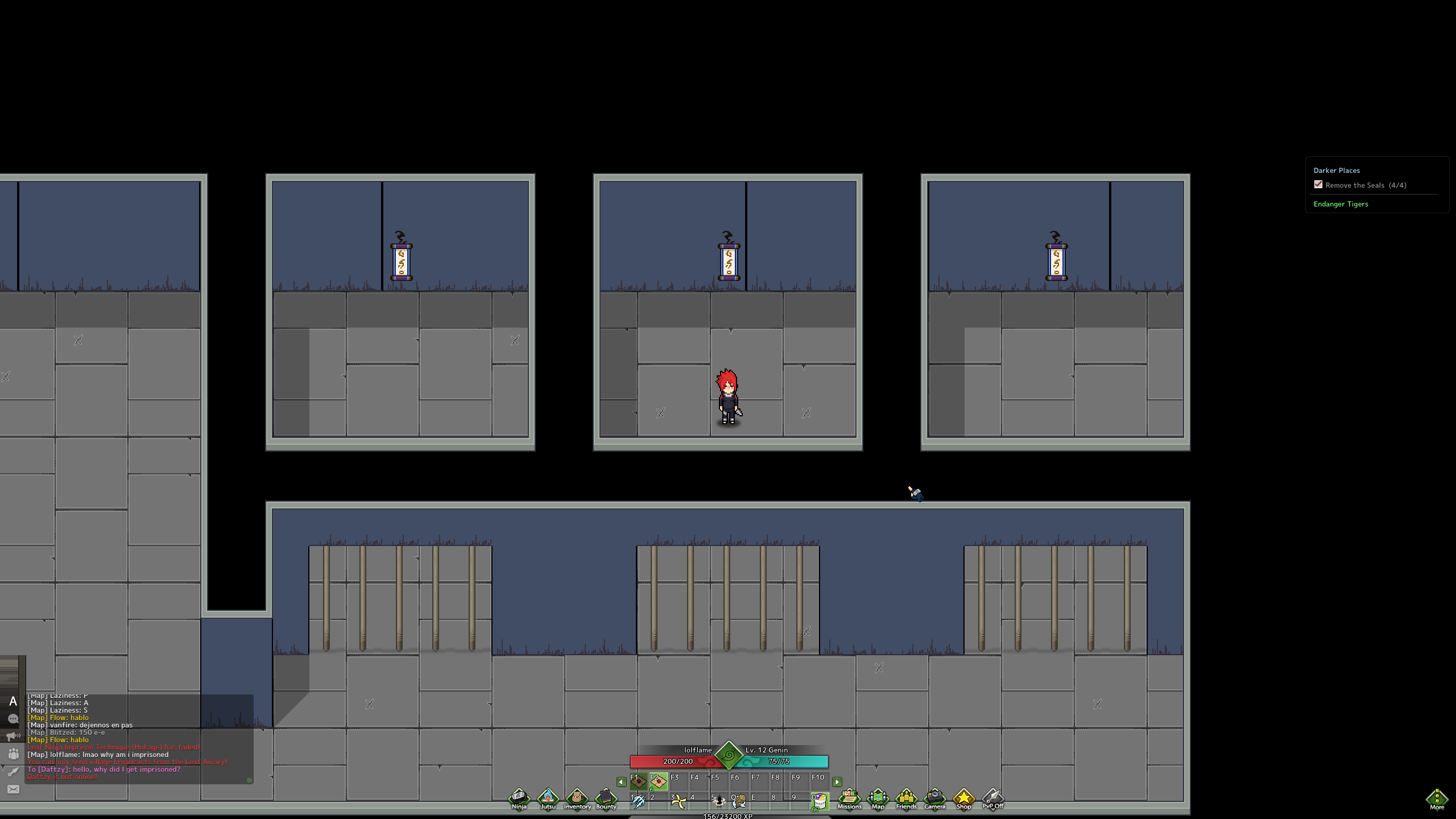Select the Endanger Tigers mission
1456x819 pixels.
tap(1341, 204)
